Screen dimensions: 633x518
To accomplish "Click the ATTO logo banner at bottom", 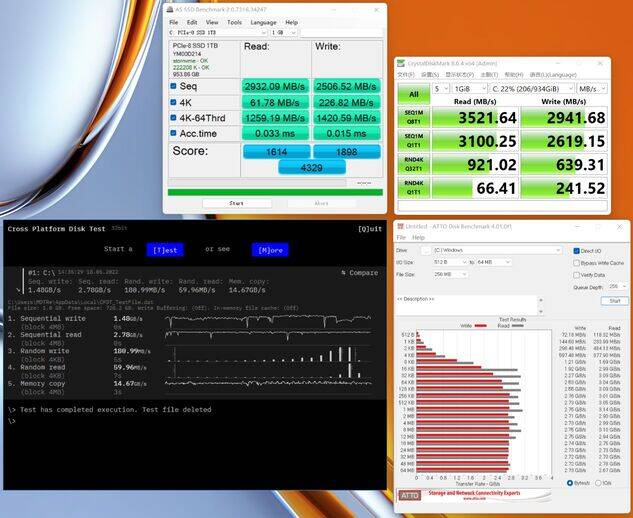I will 474,495.
